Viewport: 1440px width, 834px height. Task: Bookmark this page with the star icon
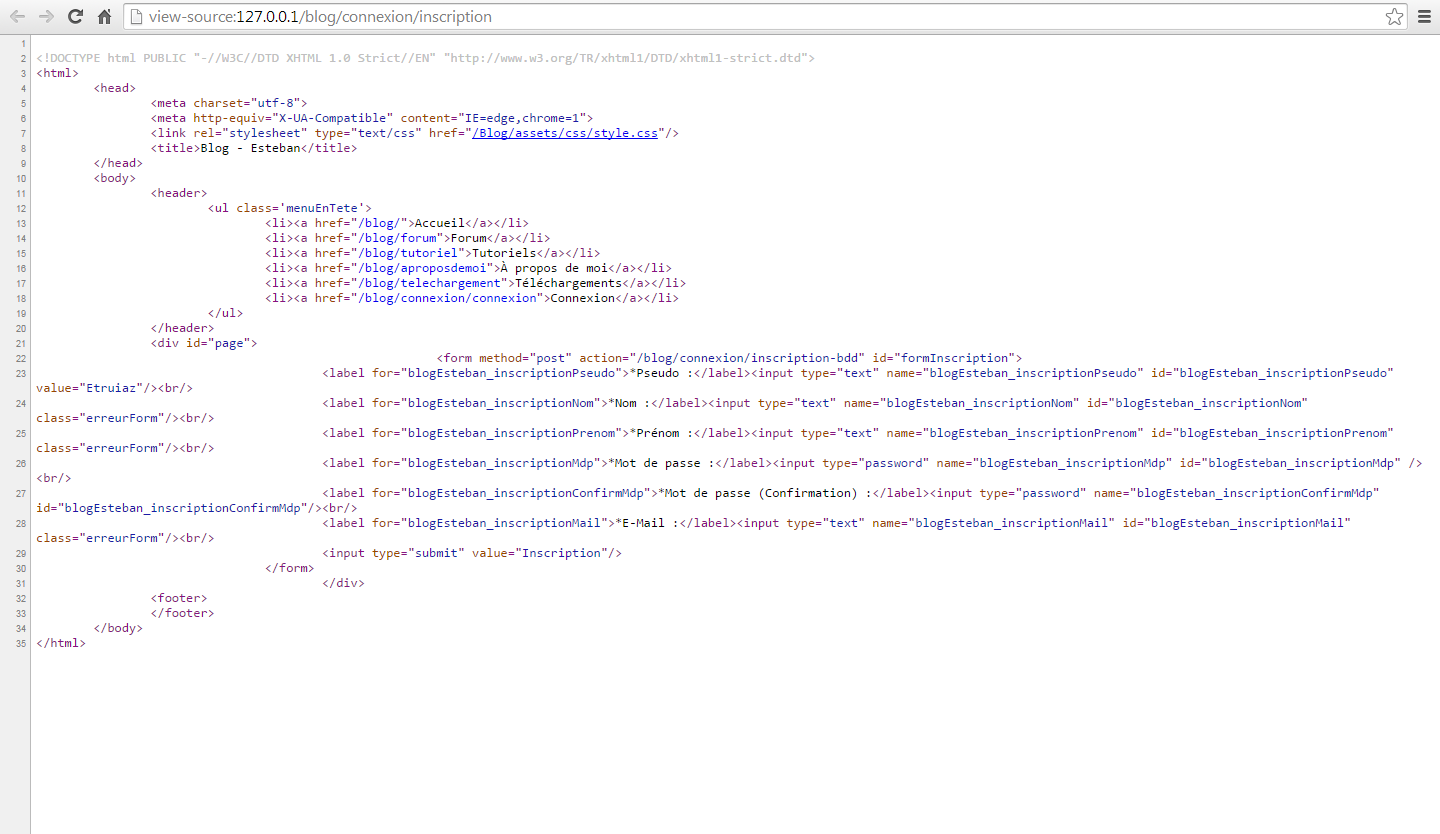(1394, 17)
